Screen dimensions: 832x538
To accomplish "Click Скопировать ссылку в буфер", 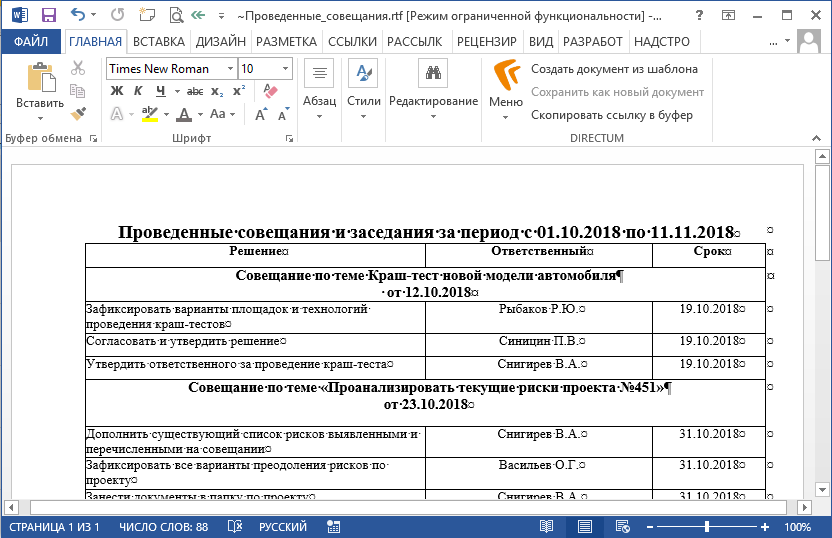I will (612, 115).
